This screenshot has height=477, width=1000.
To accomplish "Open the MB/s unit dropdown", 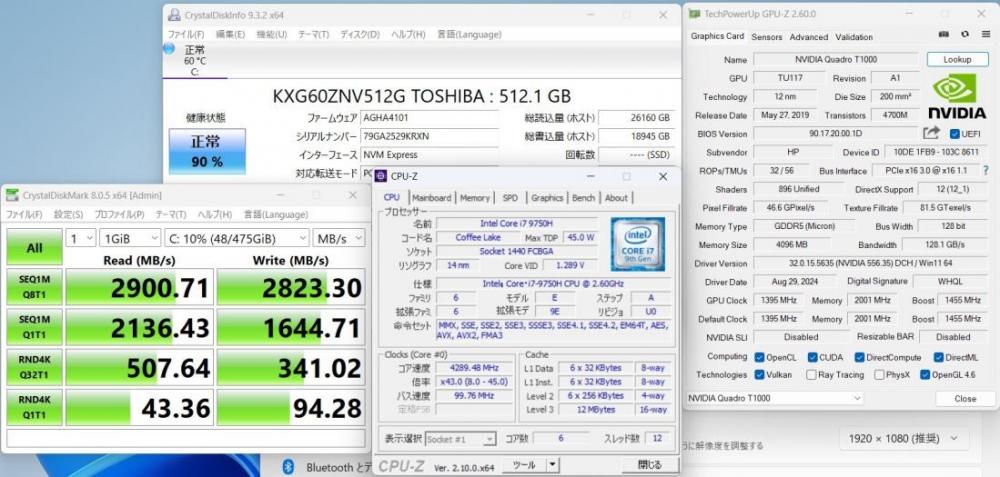I will coord(339,238).
